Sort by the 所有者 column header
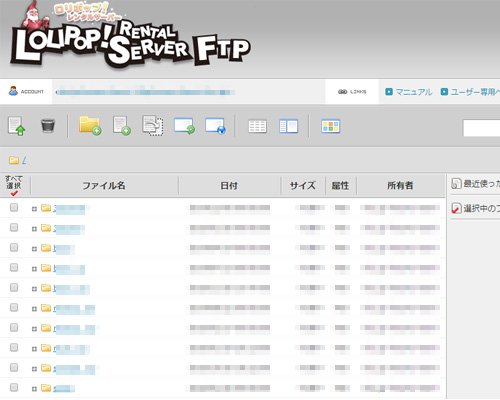Screen dimensions: 500x400 [x=400, y=186]
